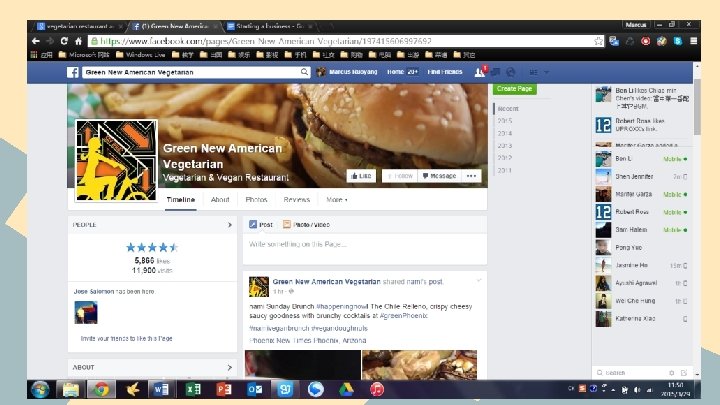The height and width of the screenshot is (405, 720).
Task: Jump to 2011 in the timeline navigator
Action: point(505,170)
